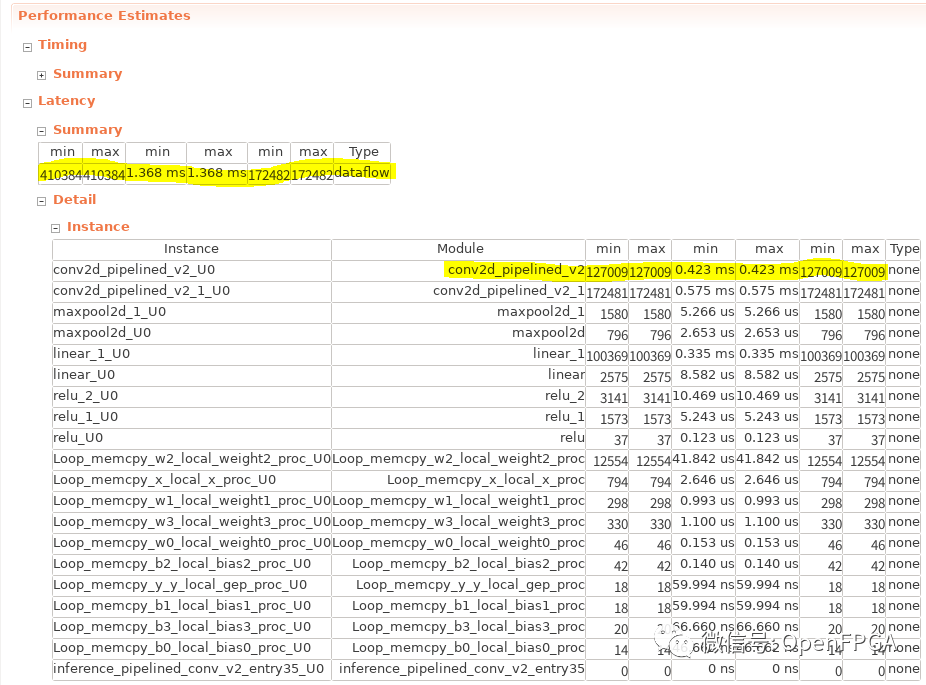Collapse the Latency section
The image size is (926, 685).
click(27, 103)
